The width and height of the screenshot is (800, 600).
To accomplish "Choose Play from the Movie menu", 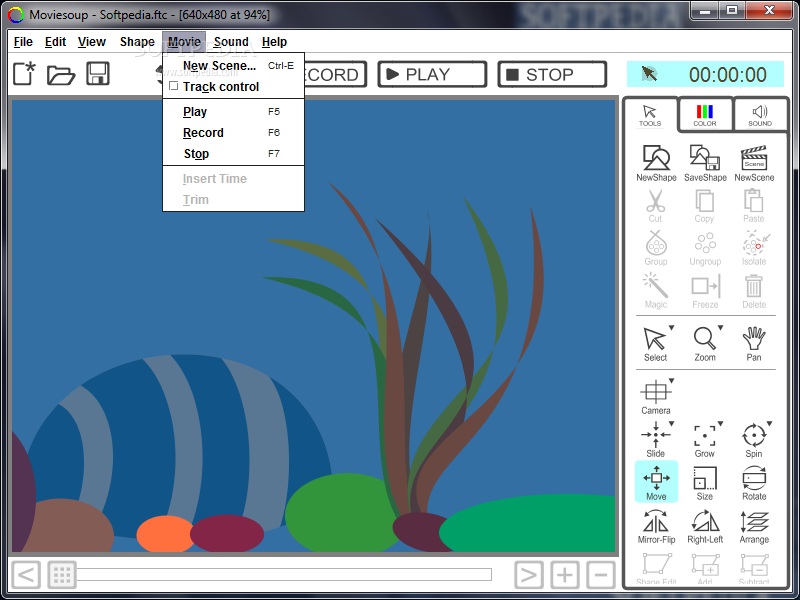I will [234, 112].
